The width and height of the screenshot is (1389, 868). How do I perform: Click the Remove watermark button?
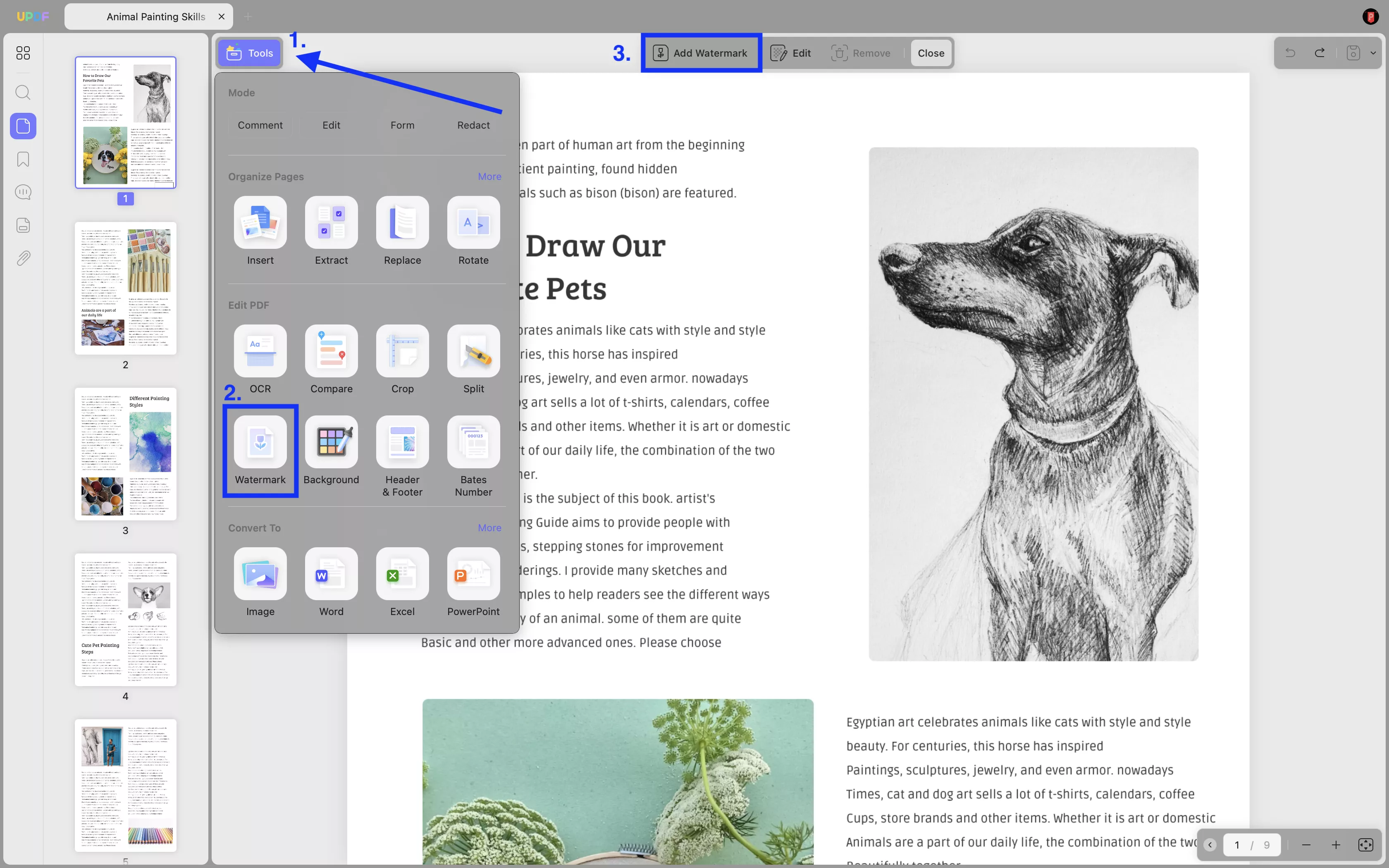pos(861,53)
